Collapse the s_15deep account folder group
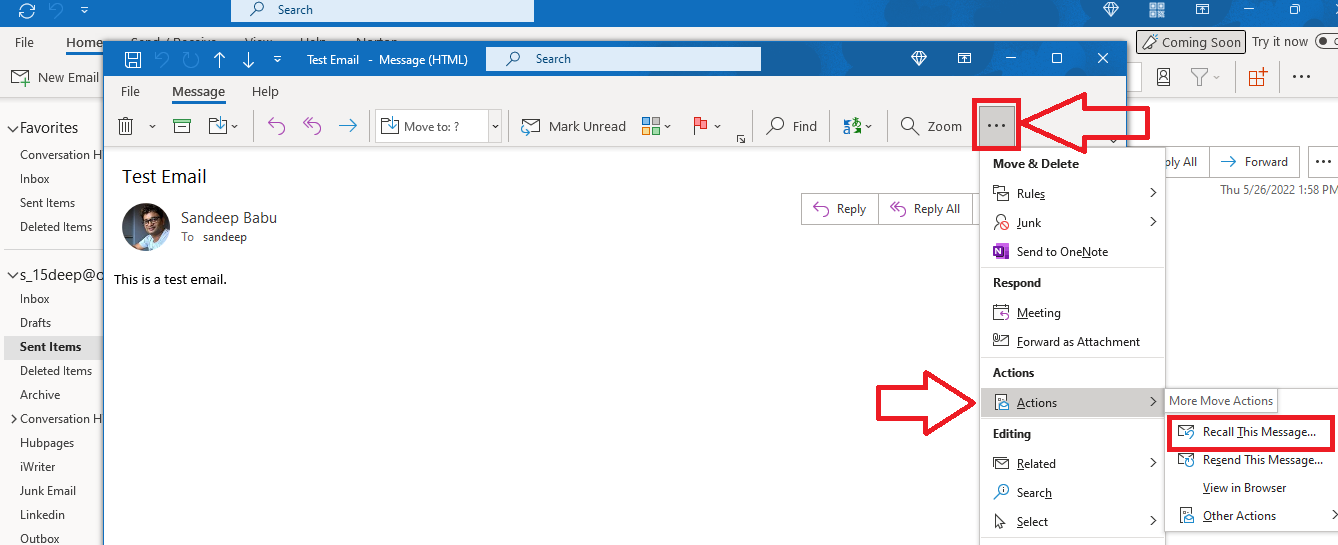Image resolution: width=1338 pixels, height=545 pixels. click(x=13, y=275)
